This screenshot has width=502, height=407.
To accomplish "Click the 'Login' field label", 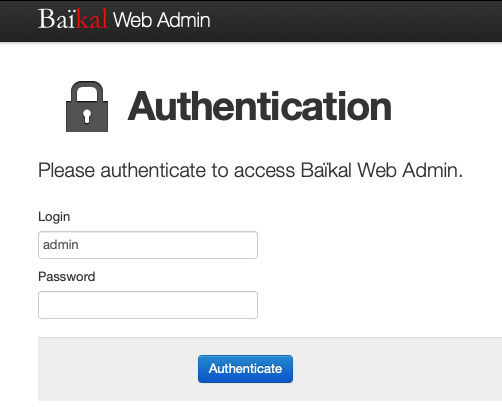I will pyautogui.click(x=54, y=217).
